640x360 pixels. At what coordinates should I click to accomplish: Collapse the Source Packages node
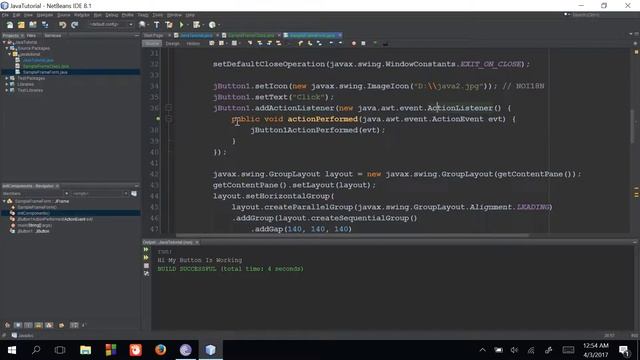(7, 48)
